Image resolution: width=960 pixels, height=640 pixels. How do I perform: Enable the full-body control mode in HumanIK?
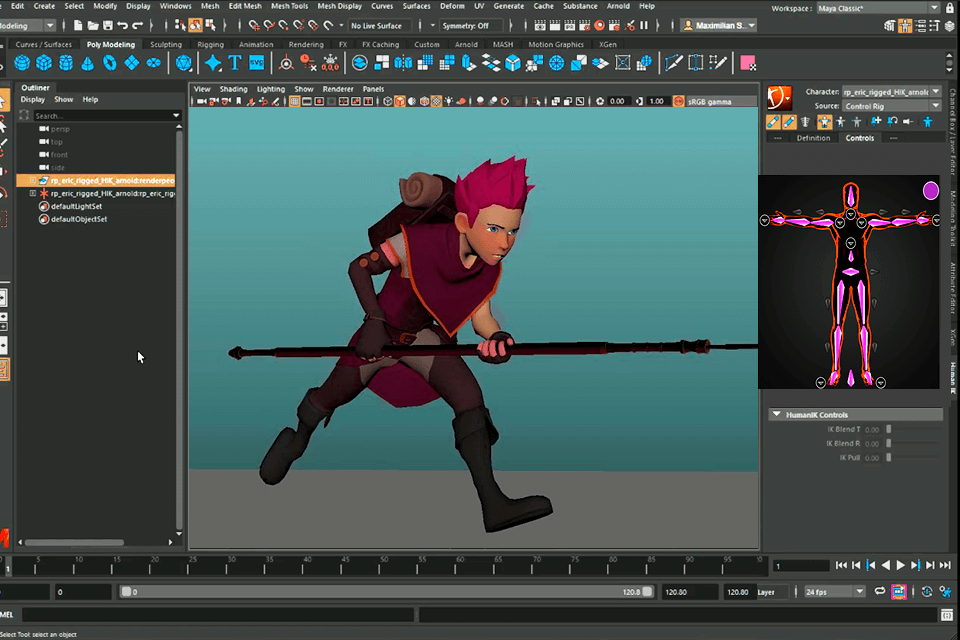(824, 122)
